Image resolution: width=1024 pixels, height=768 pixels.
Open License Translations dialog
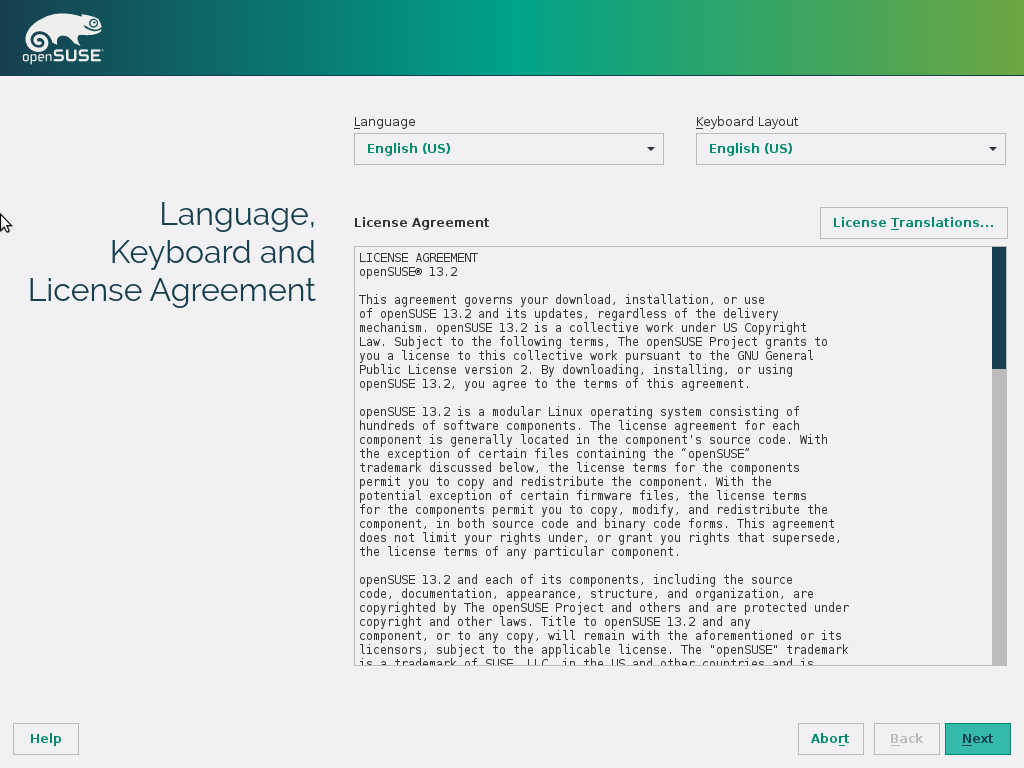pyautogui.click(x=914, y=223)
